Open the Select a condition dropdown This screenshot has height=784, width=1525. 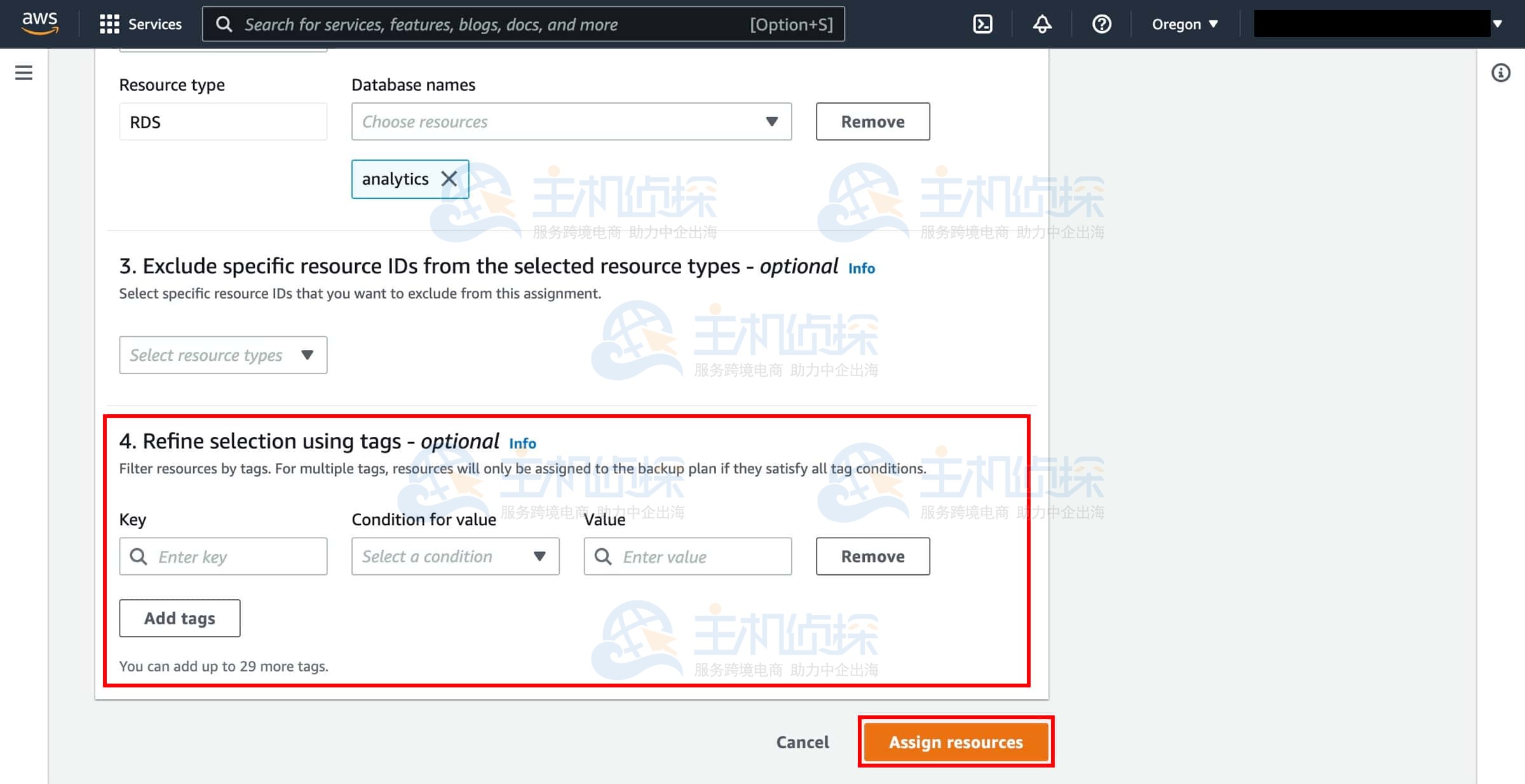[455, 557]
